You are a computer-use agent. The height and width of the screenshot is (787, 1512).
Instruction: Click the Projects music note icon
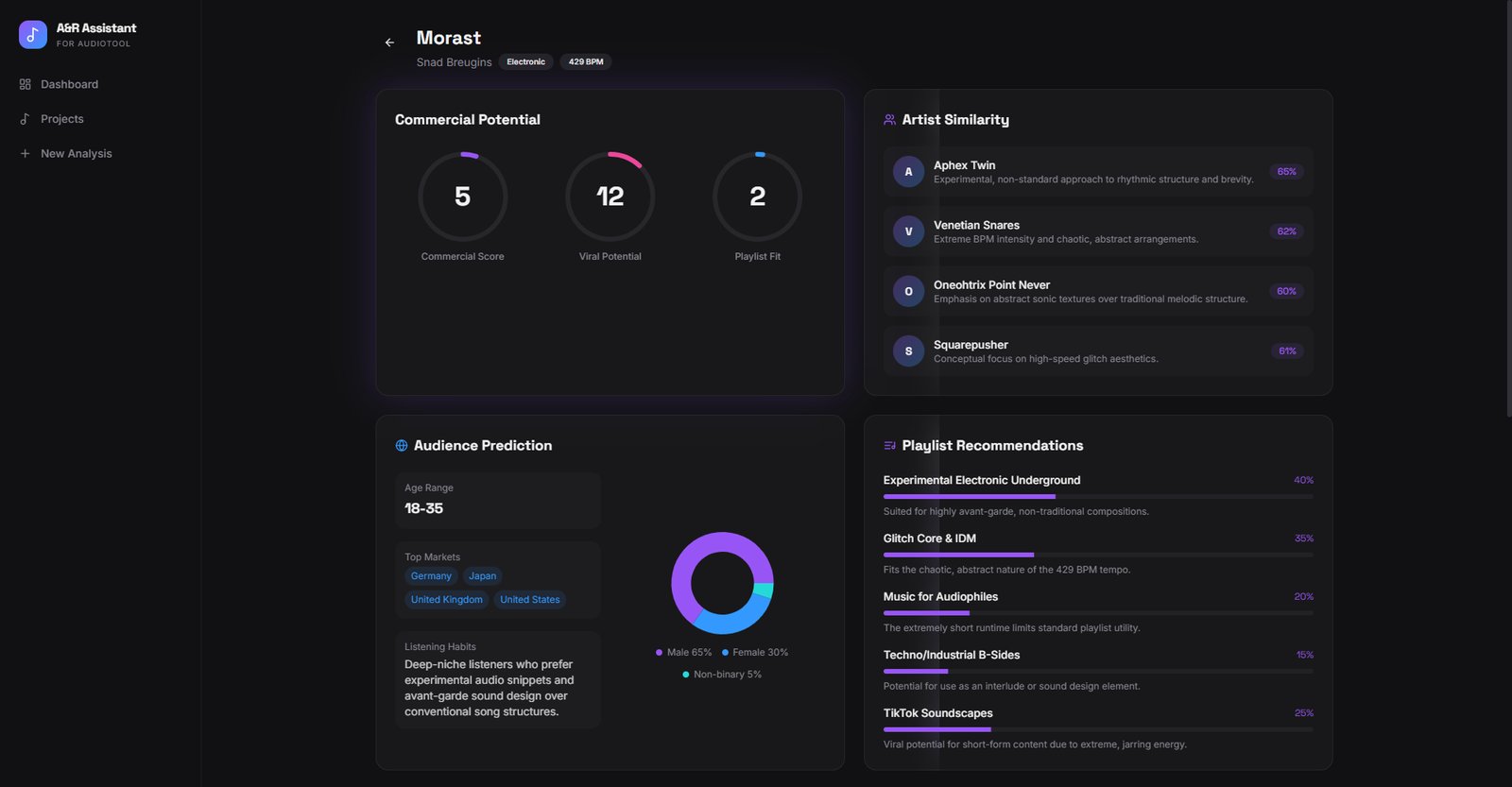pos(26,119)
